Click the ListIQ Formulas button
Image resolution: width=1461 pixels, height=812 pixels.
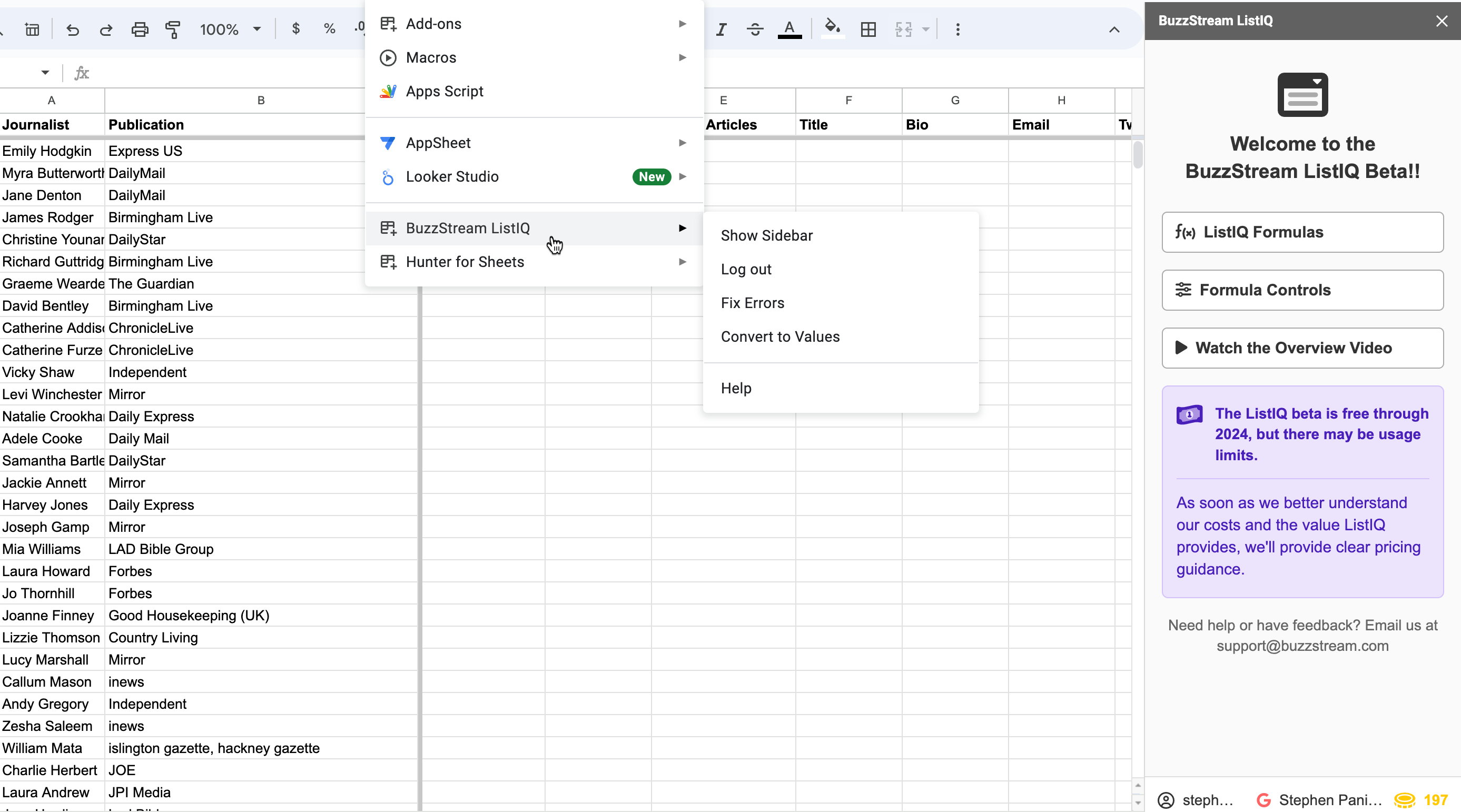[x=1302, y=232]
